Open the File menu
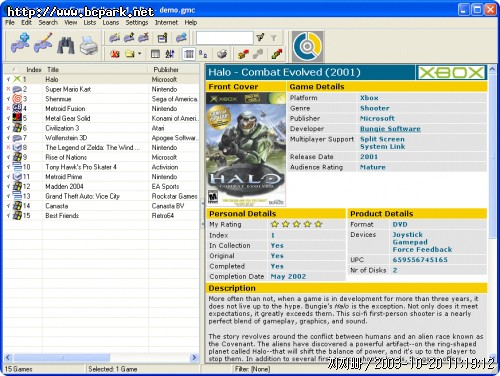The height and width of the screenshot is (376, 500). click(x=10, y=22)
